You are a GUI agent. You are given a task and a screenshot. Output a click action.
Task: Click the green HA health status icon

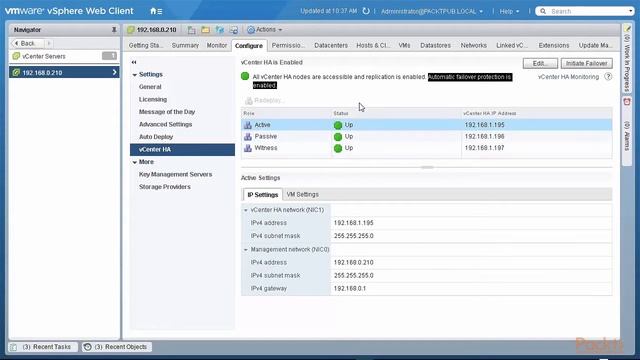tap(245, 76)
